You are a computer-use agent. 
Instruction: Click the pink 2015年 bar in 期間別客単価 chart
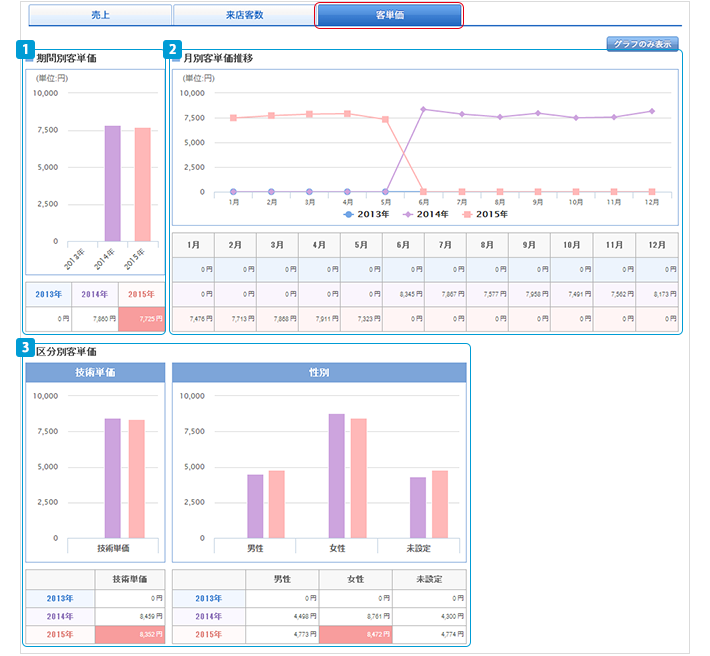coord(143,185)
